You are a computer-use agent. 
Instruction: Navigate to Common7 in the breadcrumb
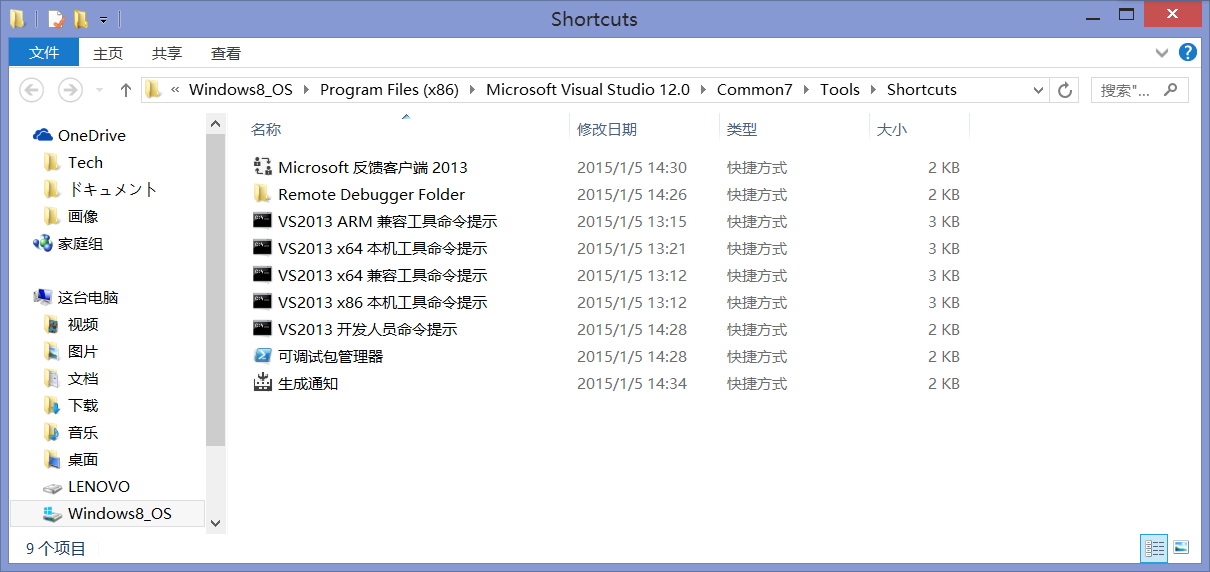click(x=755, y=90)
